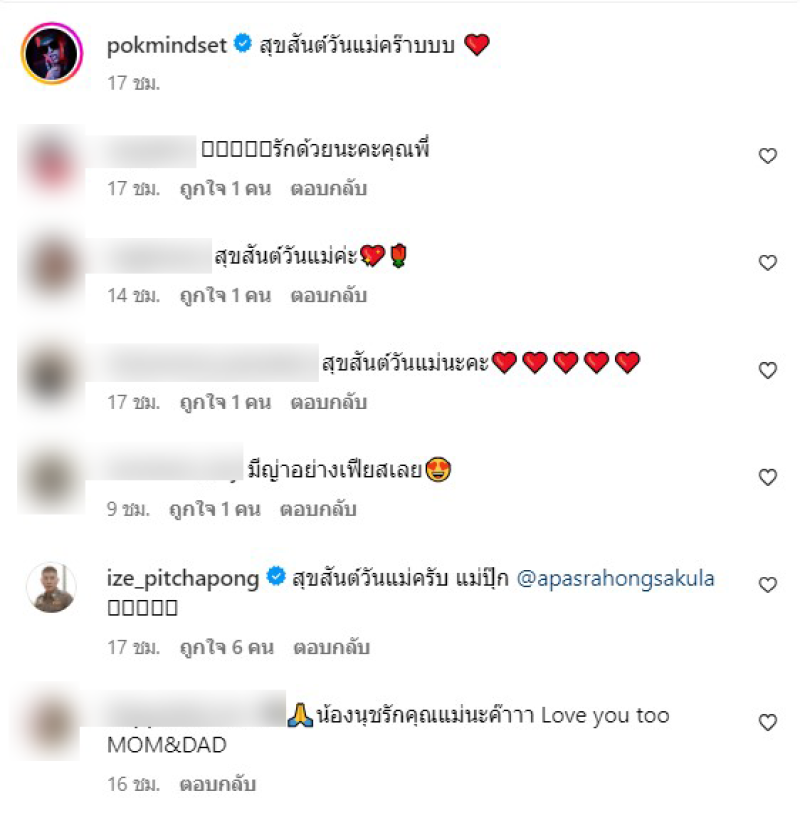View 6 likes on ize_pitchapong's comment
800x818 pixels.
[226, 647]
